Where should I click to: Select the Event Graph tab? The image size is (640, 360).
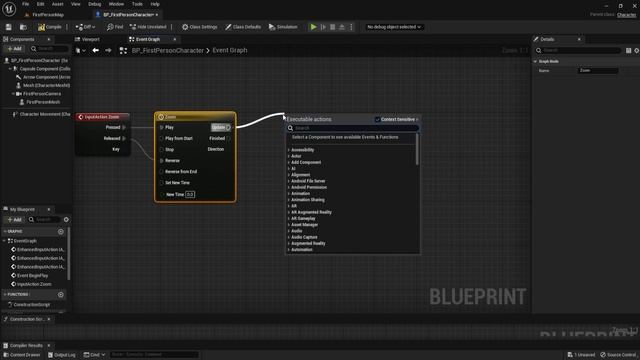pos(148,39)
